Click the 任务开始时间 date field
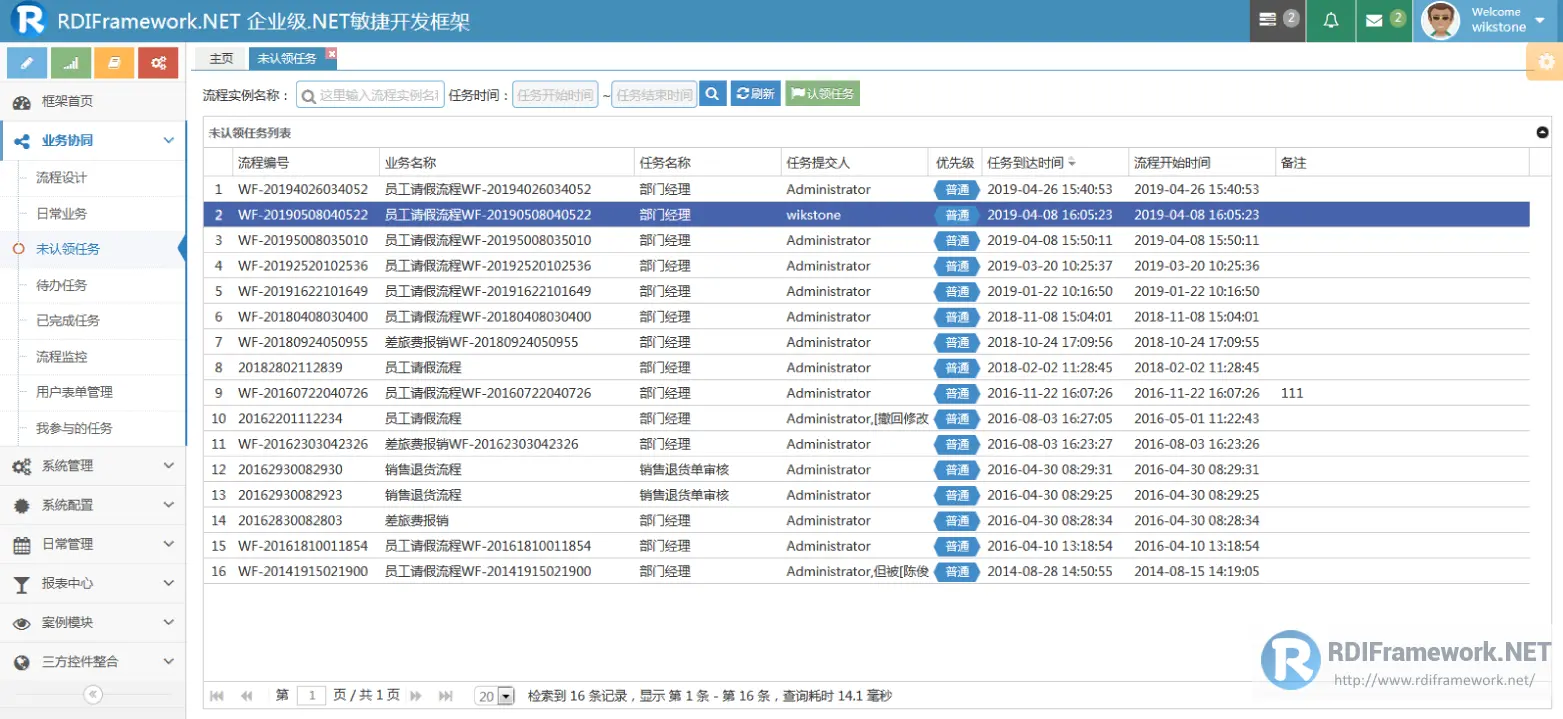 (x=555, y=95)
